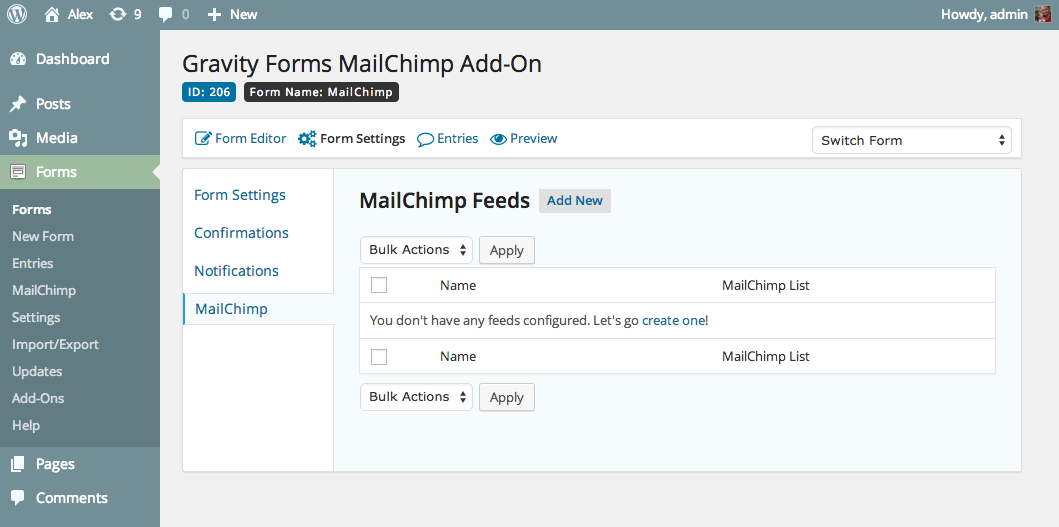The image size is (1059, 527).
Task: Click the updates refresh icon in the admin bar
Action: pos(118,14)
